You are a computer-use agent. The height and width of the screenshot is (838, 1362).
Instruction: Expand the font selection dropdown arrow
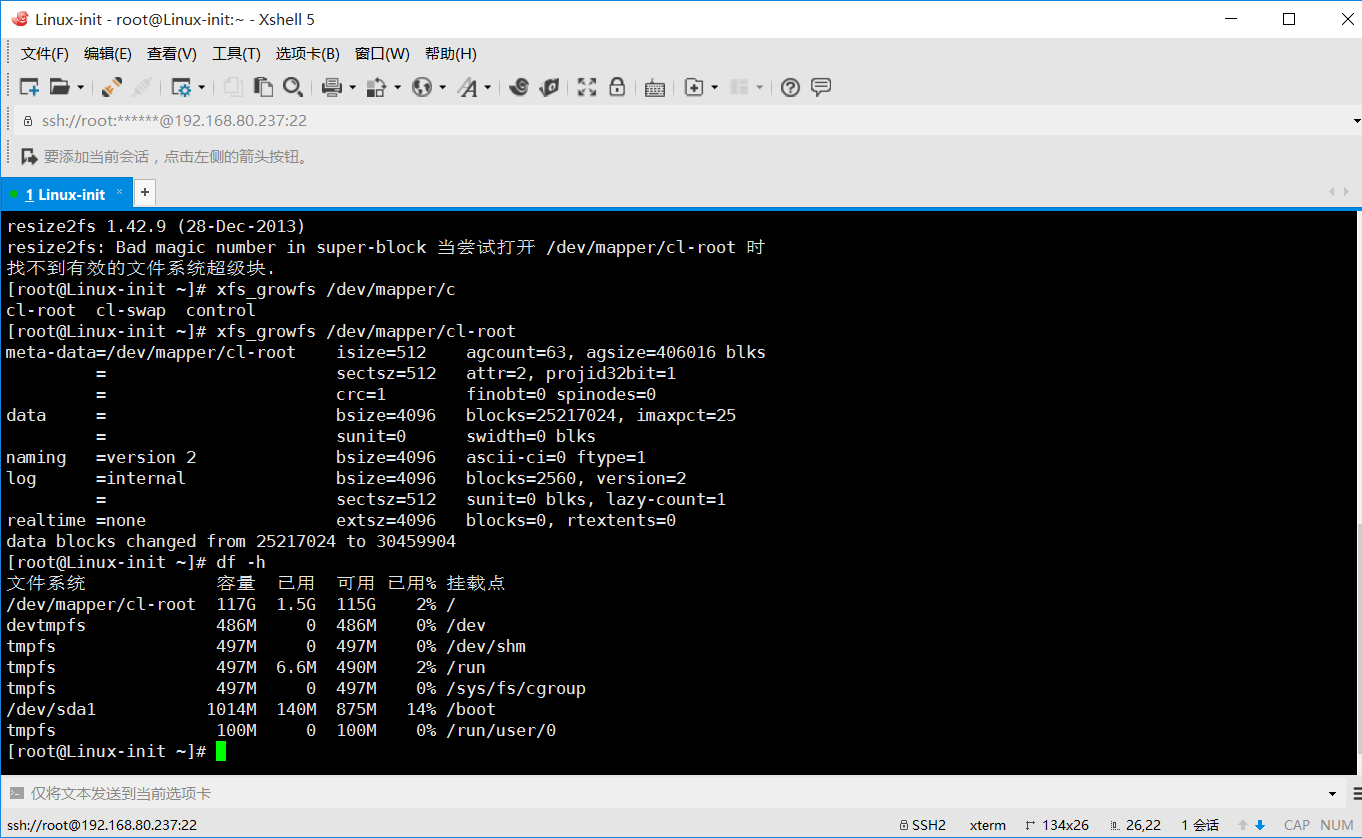click(487, 87)
